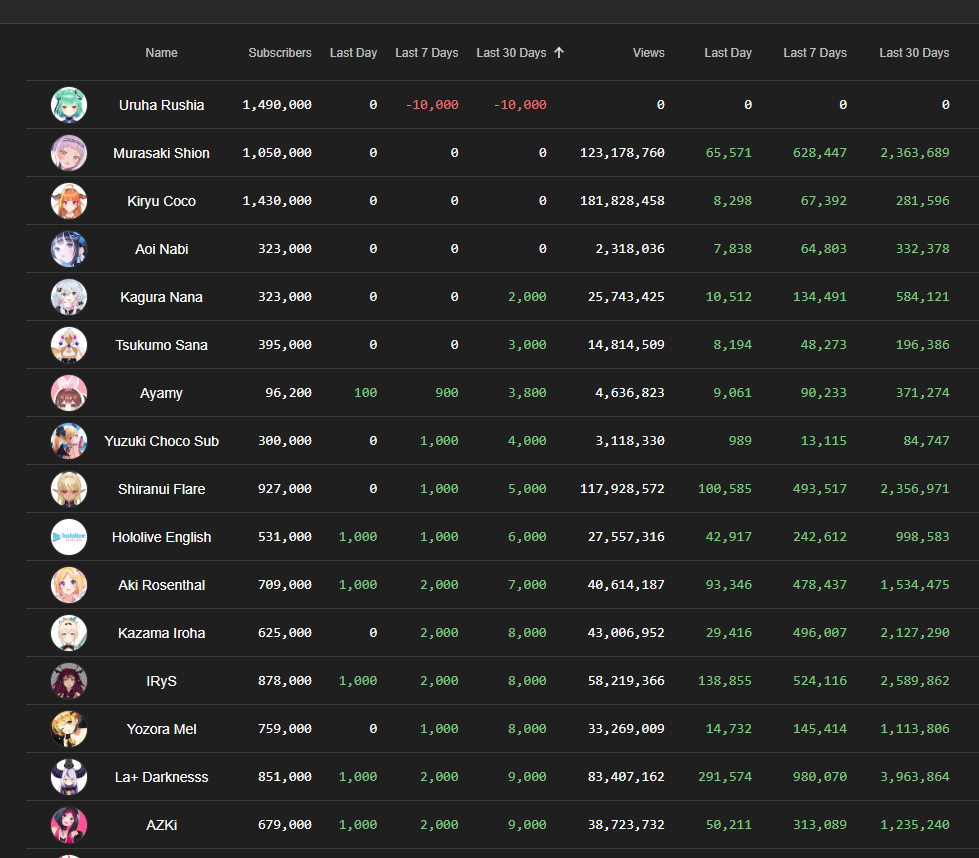Sort by subscribers Last Day header

353,53
